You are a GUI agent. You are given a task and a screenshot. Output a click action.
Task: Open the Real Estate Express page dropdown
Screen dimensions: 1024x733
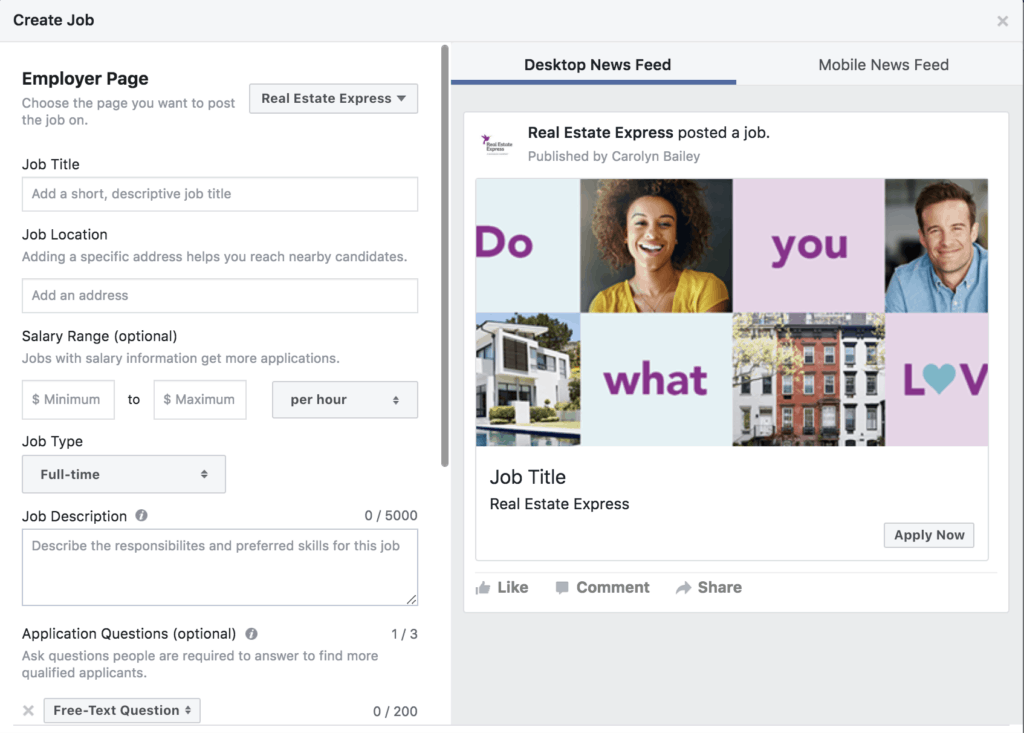click(333, 99)
